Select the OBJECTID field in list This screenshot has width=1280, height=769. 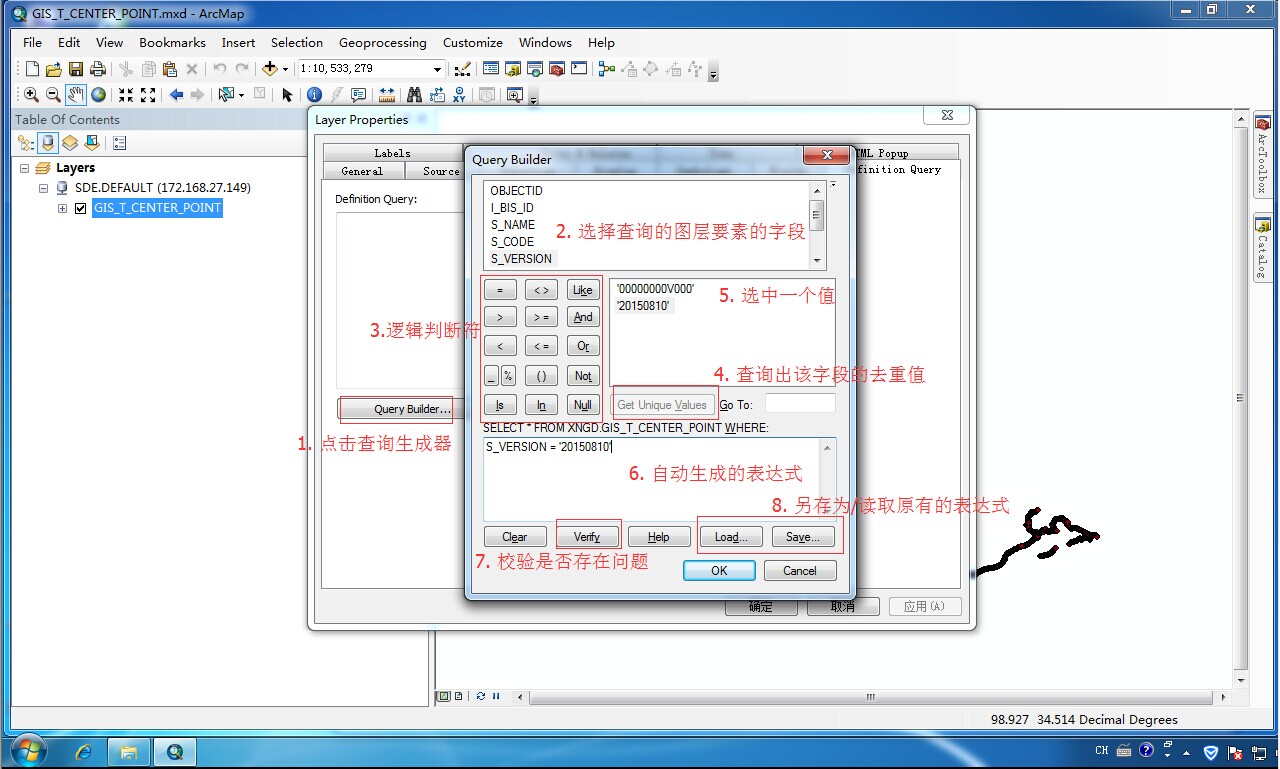516,191
